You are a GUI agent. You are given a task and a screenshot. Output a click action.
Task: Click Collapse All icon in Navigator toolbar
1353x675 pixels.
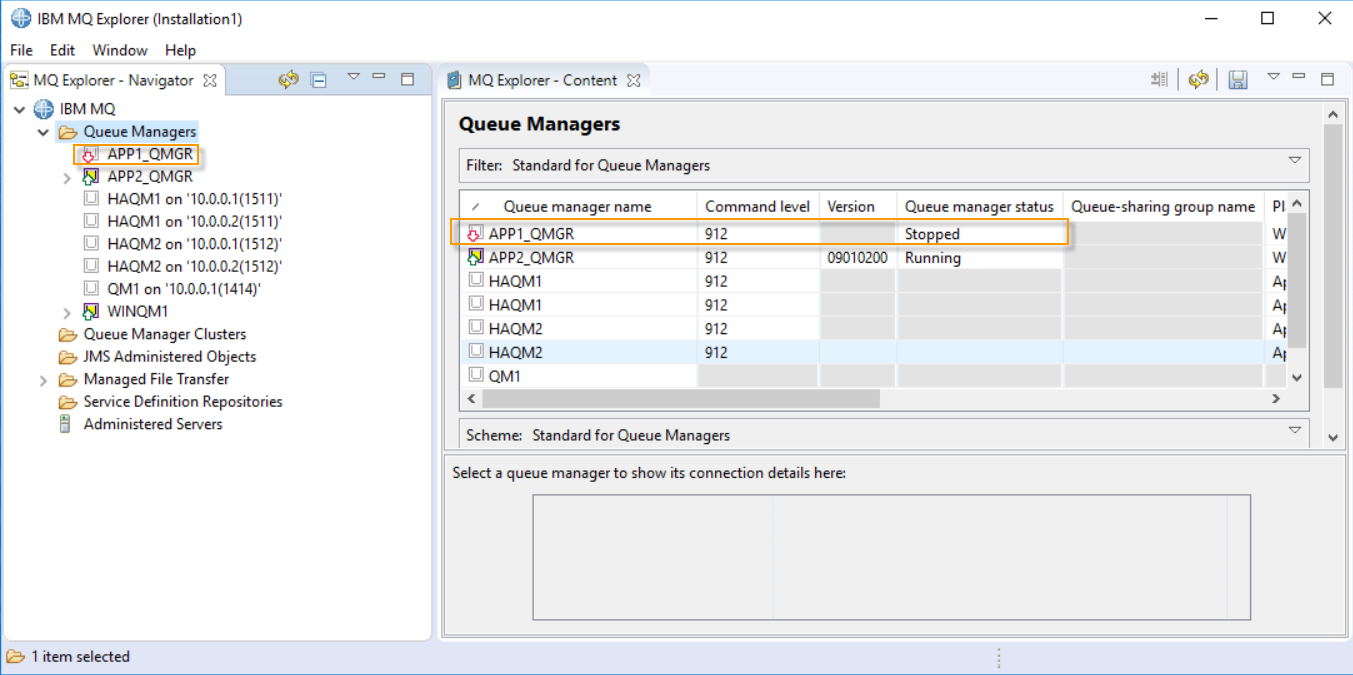pyautogui.click(x=319, y=81)
